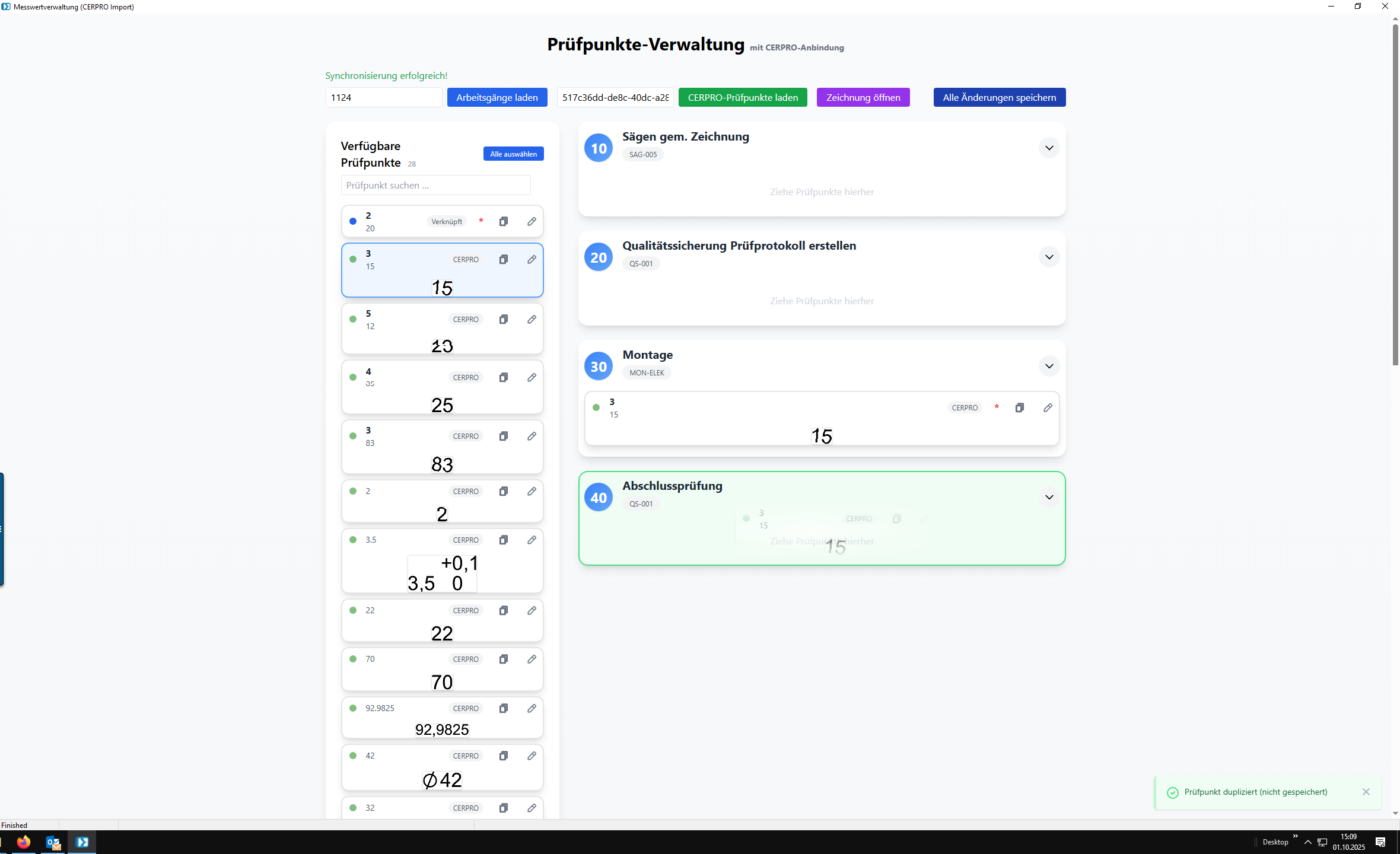This screenshot has height=854, width=1400.
Task: Duplicate checkpoint 3.5 via copy icon
Action: click(503, 540)
